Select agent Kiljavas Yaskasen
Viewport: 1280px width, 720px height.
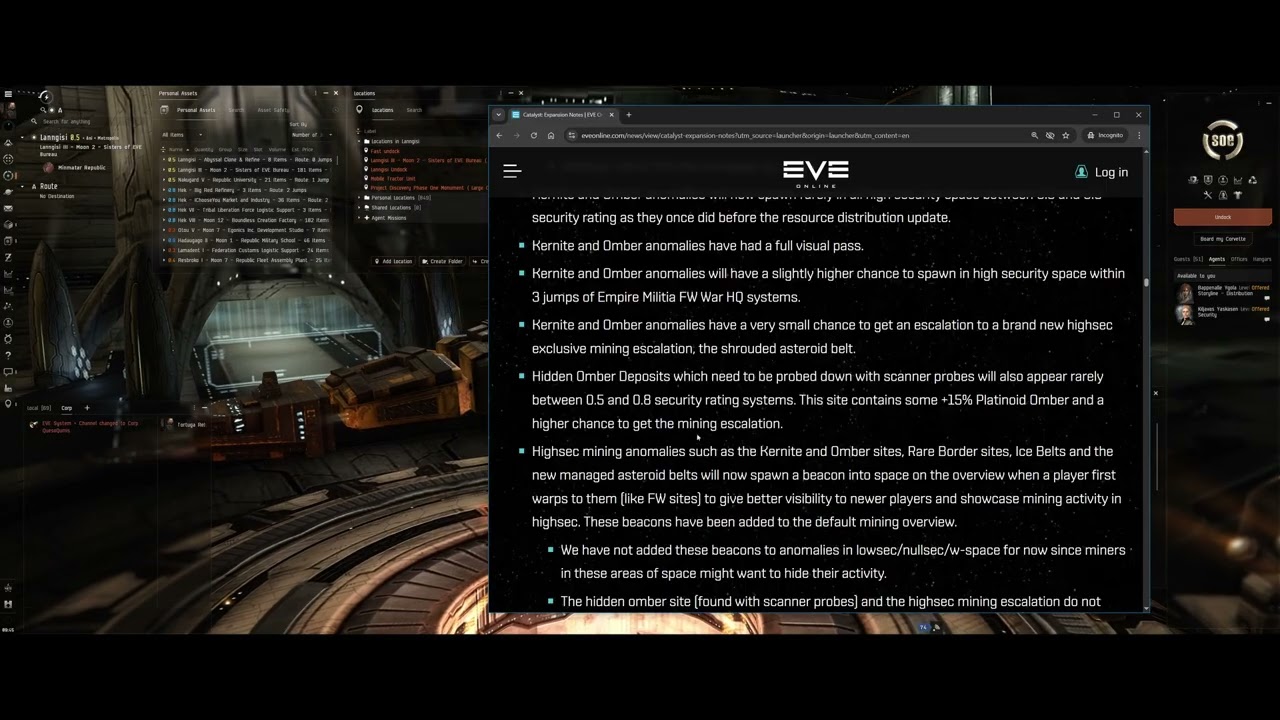1223,314
